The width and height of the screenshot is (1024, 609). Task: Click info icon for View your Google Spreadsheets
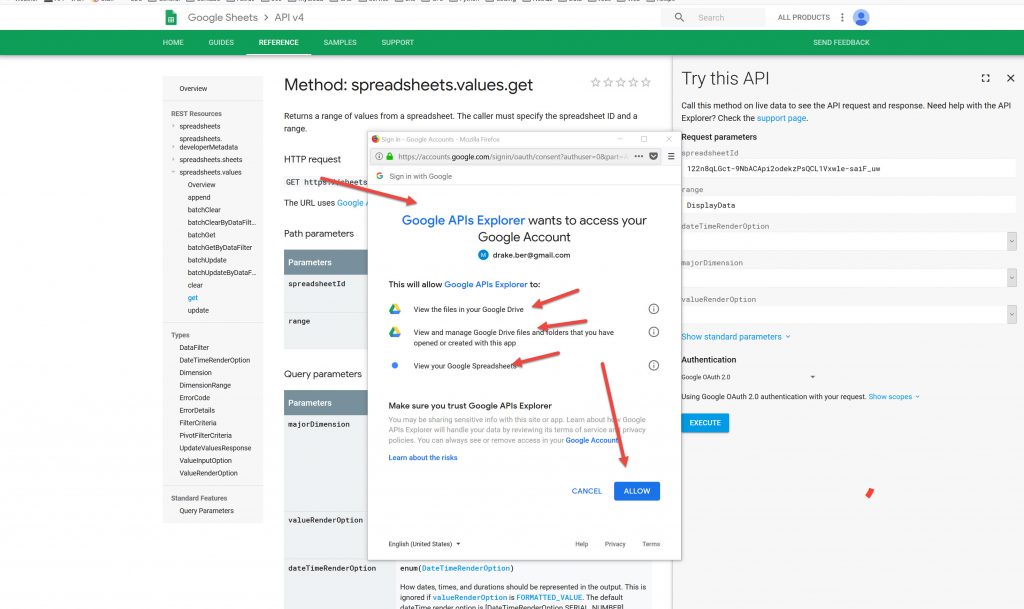point(653,366)
